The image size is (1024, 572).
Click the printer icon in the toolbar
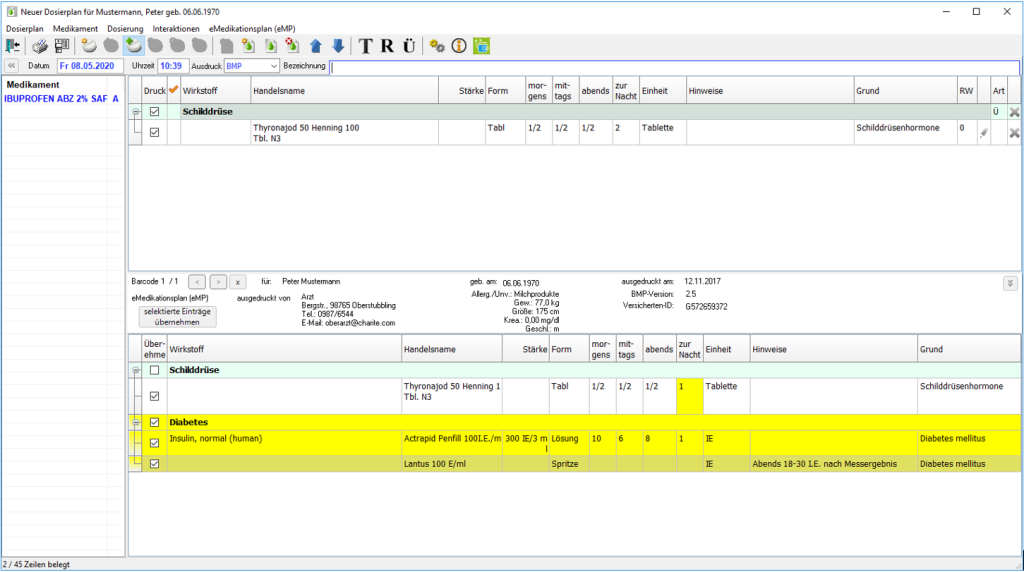[40, 46]
